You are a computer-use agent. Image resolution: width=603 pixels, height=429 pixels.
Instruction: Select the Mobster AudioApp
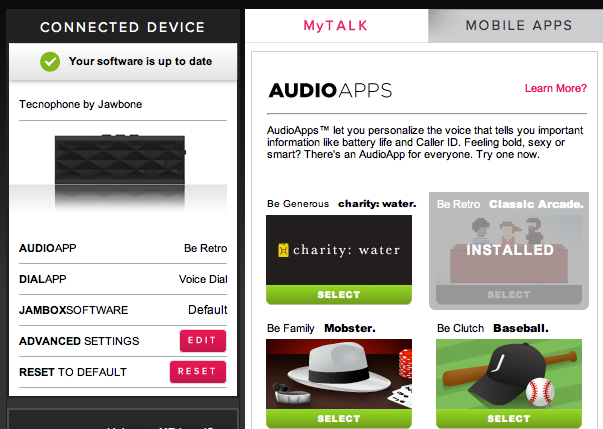339,418
